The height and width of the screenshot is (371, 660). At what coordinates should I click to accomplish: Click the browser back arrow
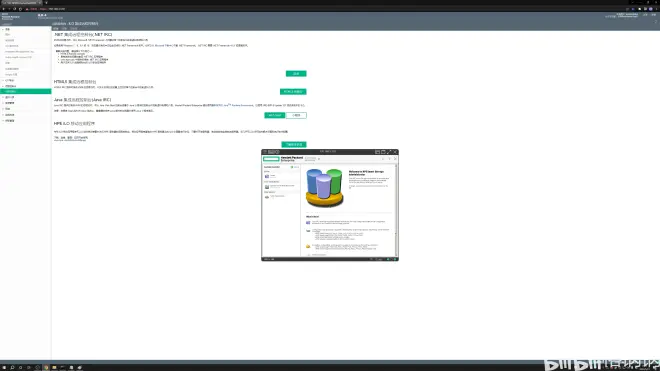3,9
